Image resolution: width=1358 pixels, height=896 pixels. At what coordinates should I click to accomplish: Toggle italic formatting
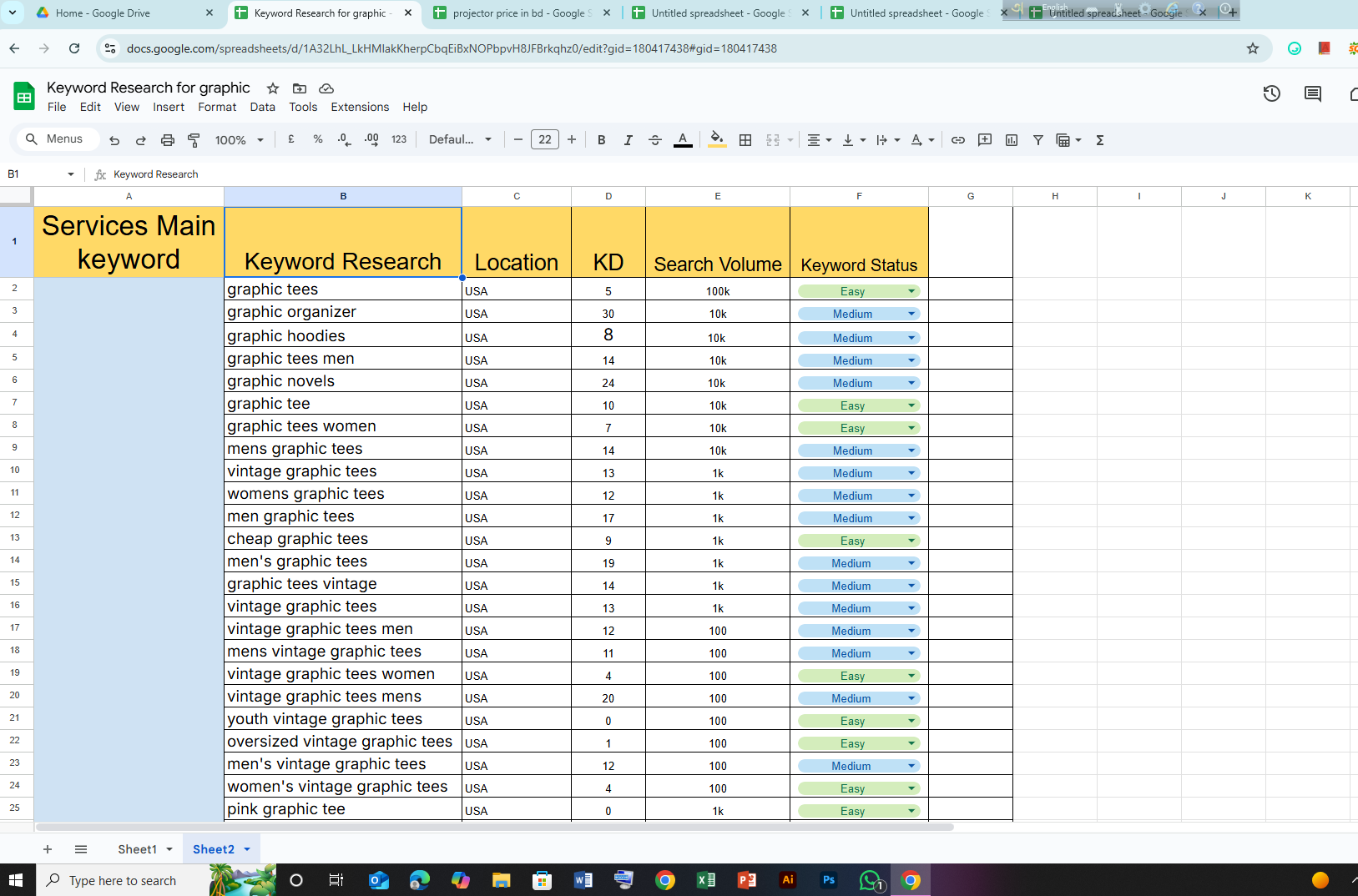(629, 139)
